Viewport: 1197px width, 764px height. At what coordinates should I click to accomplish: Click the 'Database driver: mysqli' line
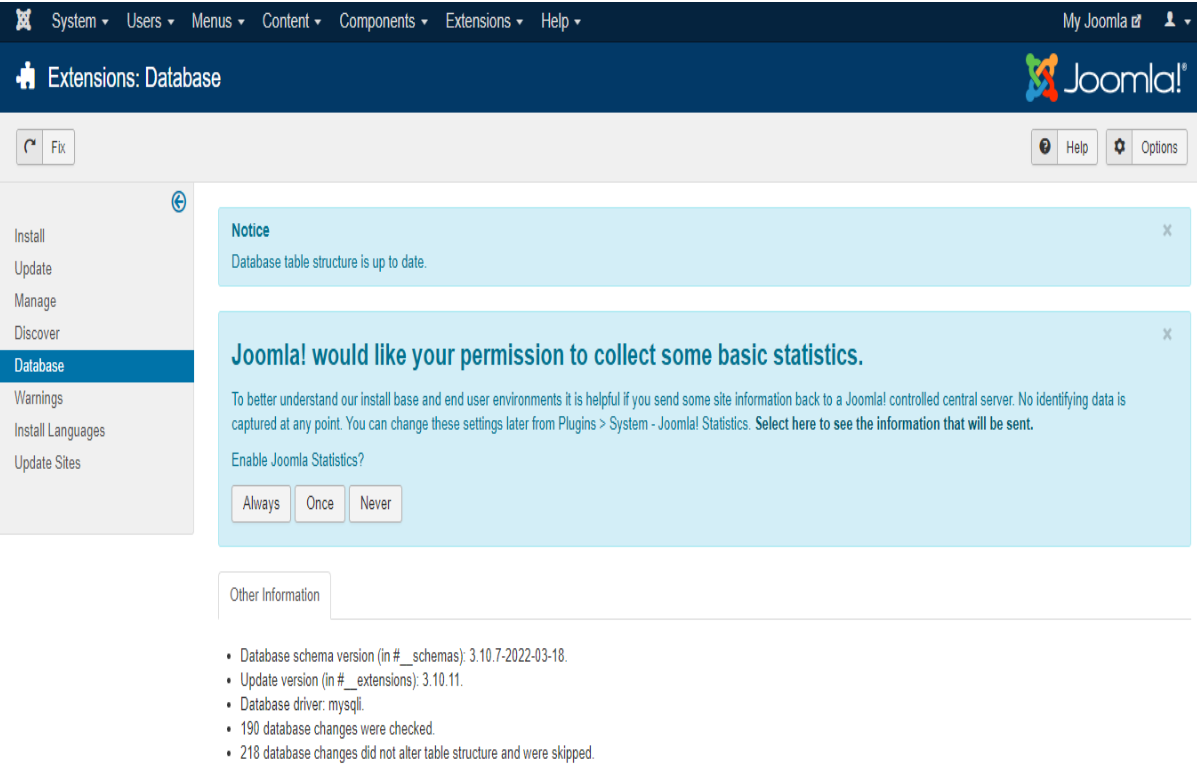coord(302,704)
